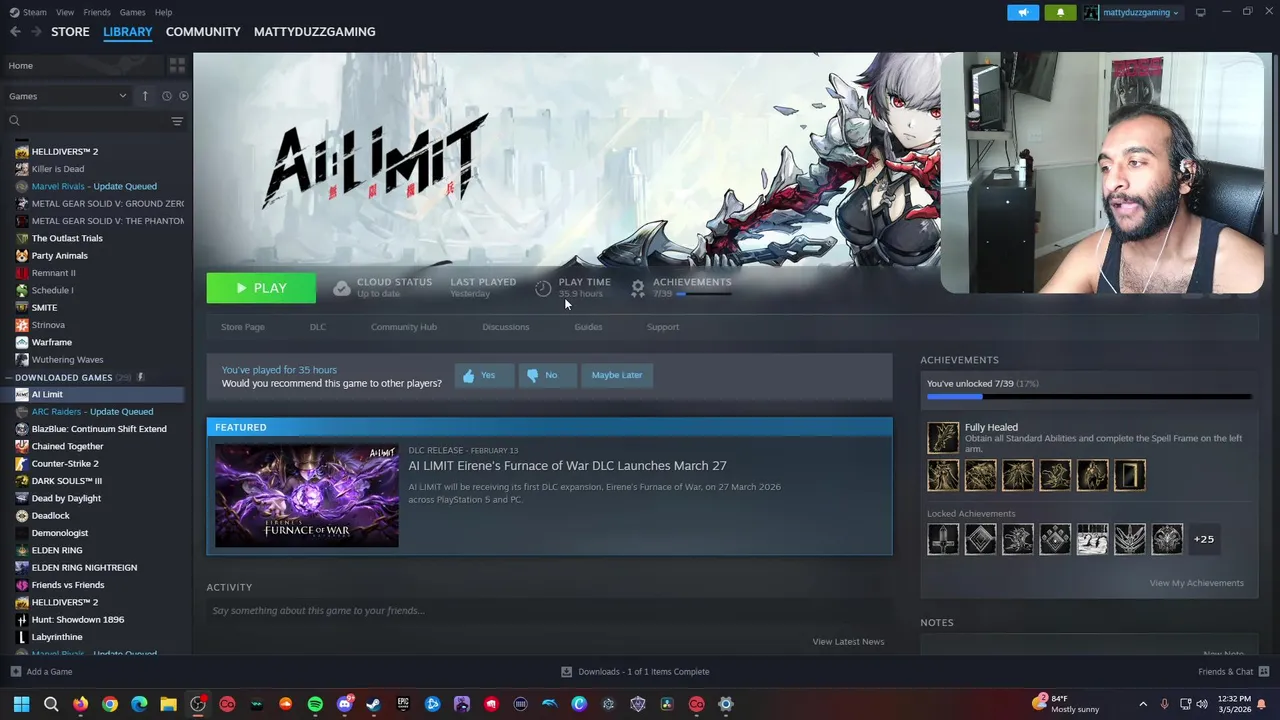1280x720 pixels.
Task: Open the Games filter dropdown
Action: pos(68,96)
